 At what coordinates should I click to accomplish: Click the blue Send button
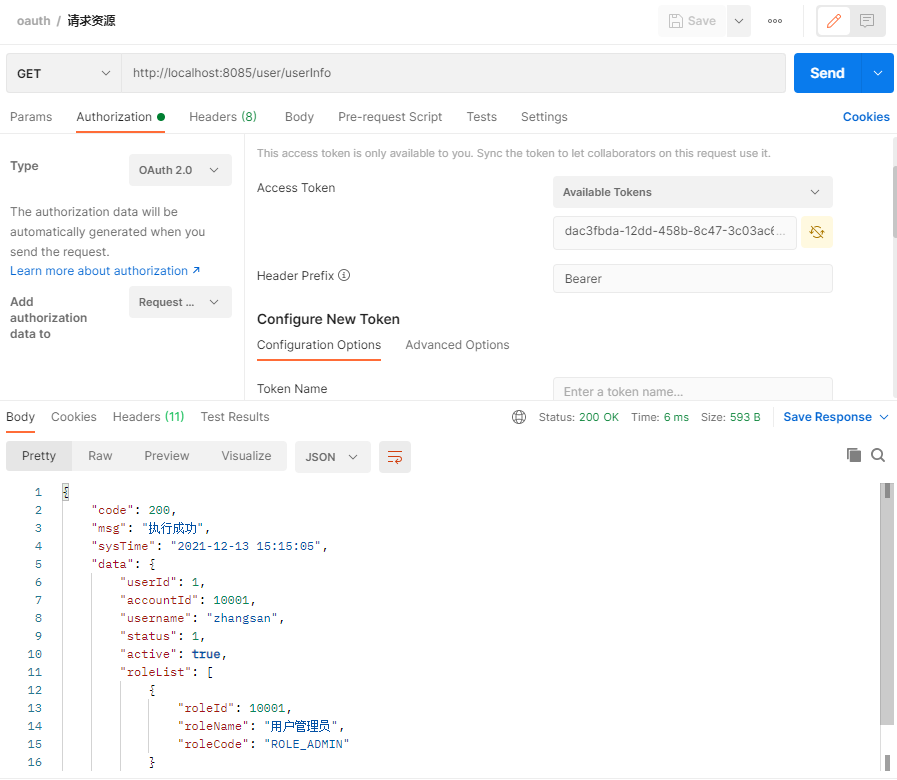coord(827,73)
